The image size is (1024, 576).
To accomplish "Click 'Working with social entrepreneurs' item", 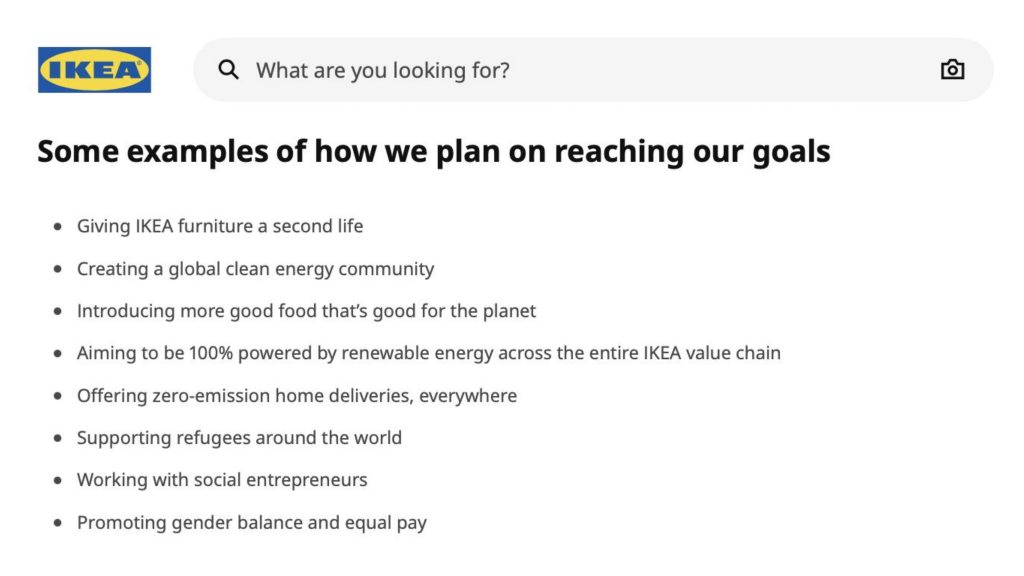I will point(222,480).
